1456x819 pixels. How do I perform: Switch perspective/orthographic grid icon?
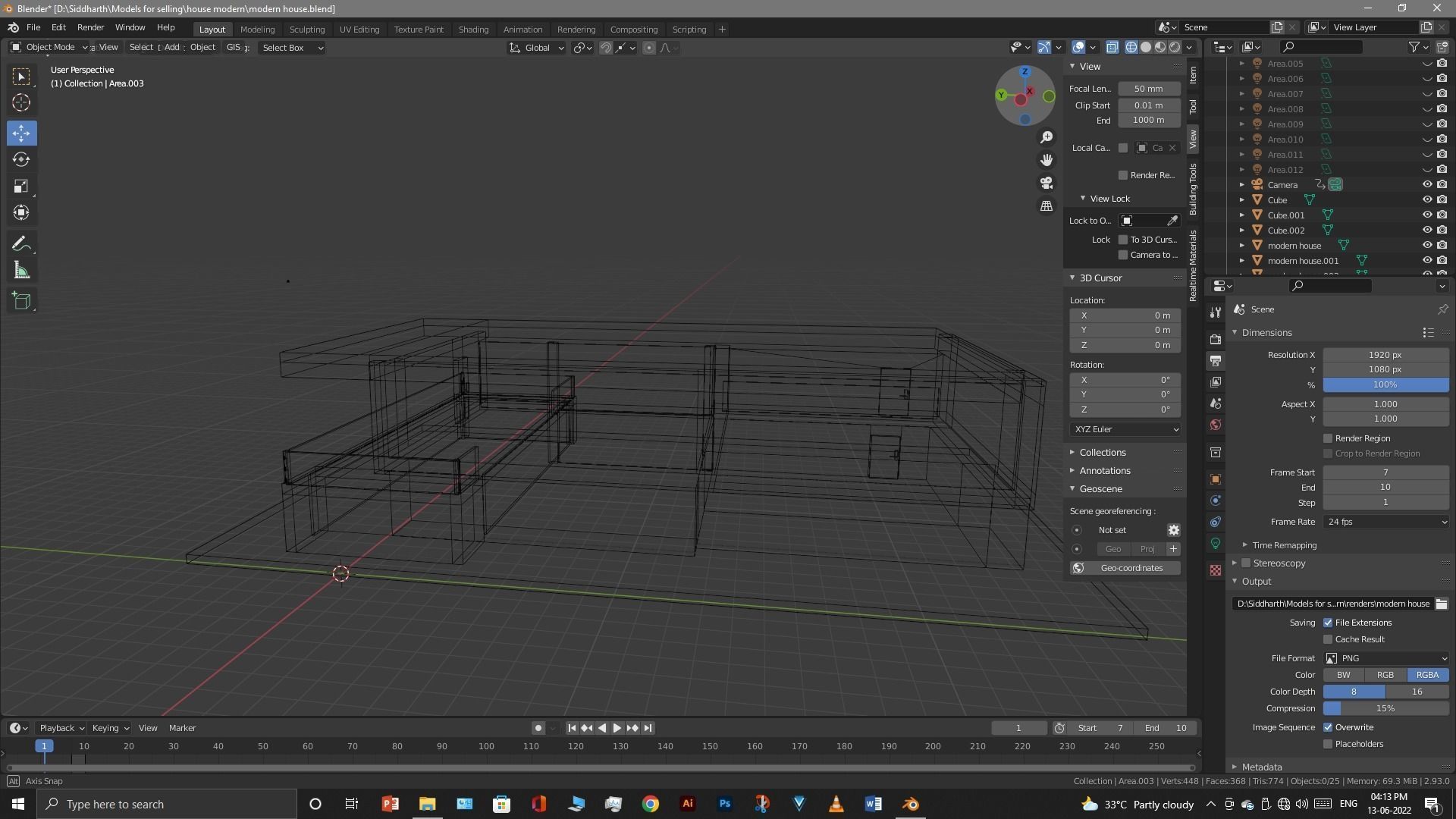pyautogui.click(x=1046, y=206)
